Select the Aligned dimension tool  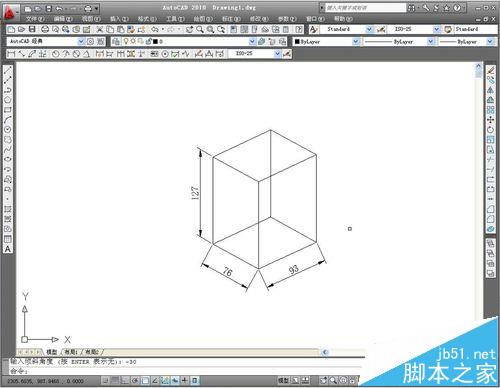pyautogui.click(x=22, y=54)
